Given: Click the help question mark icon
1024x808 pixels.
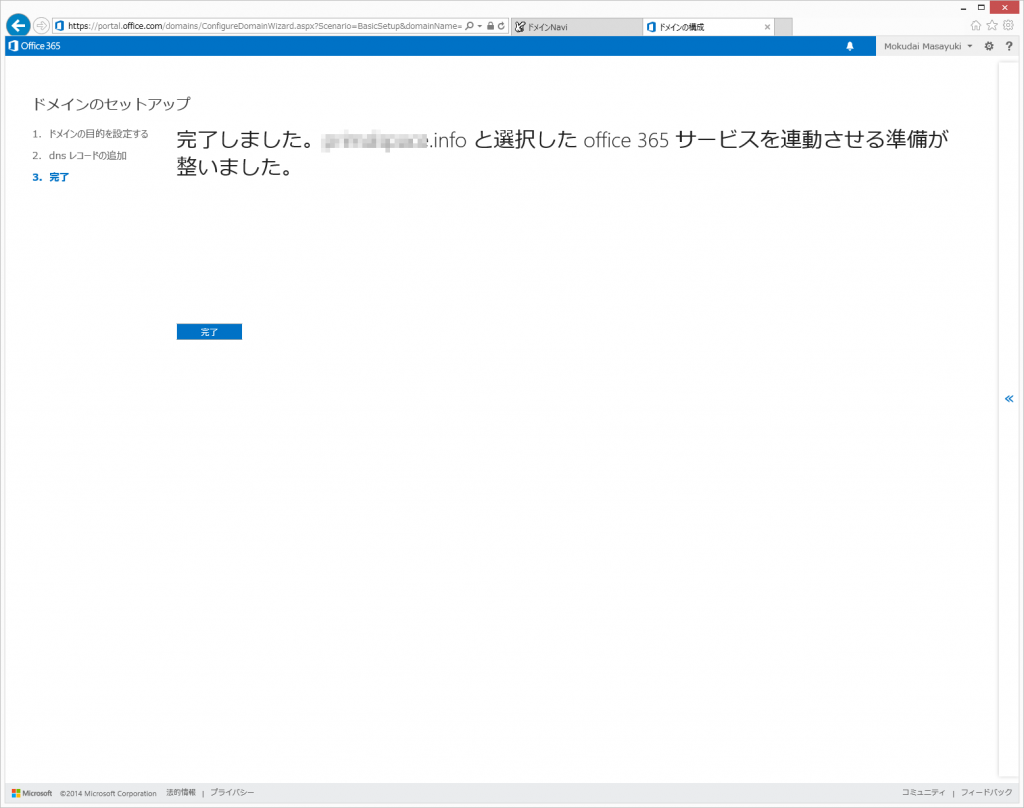Looking at the screenshot, I should (x=1009, y=46).
